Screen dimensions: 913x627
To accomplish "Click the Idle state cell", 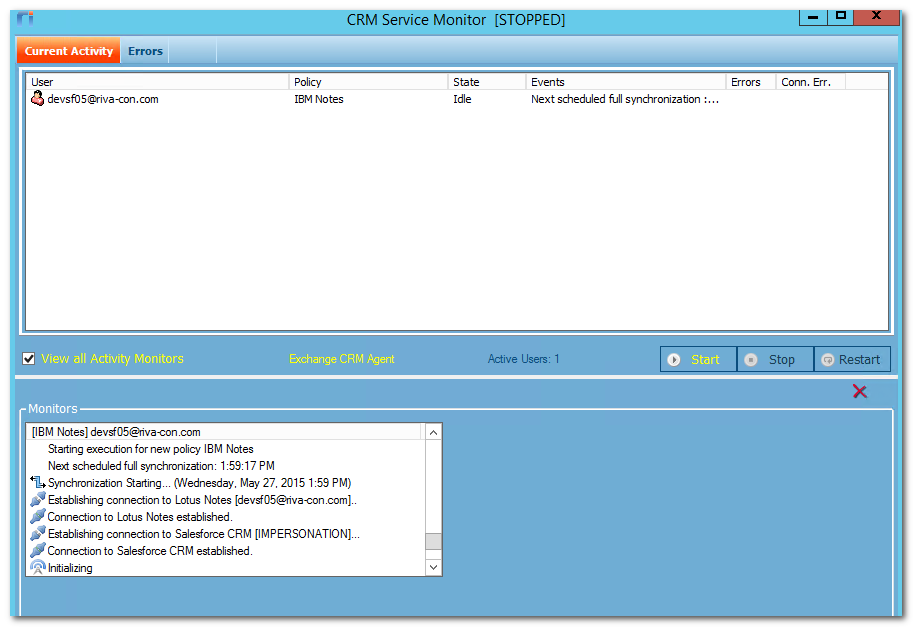I will pyautogui.click(x=462, y=99).
